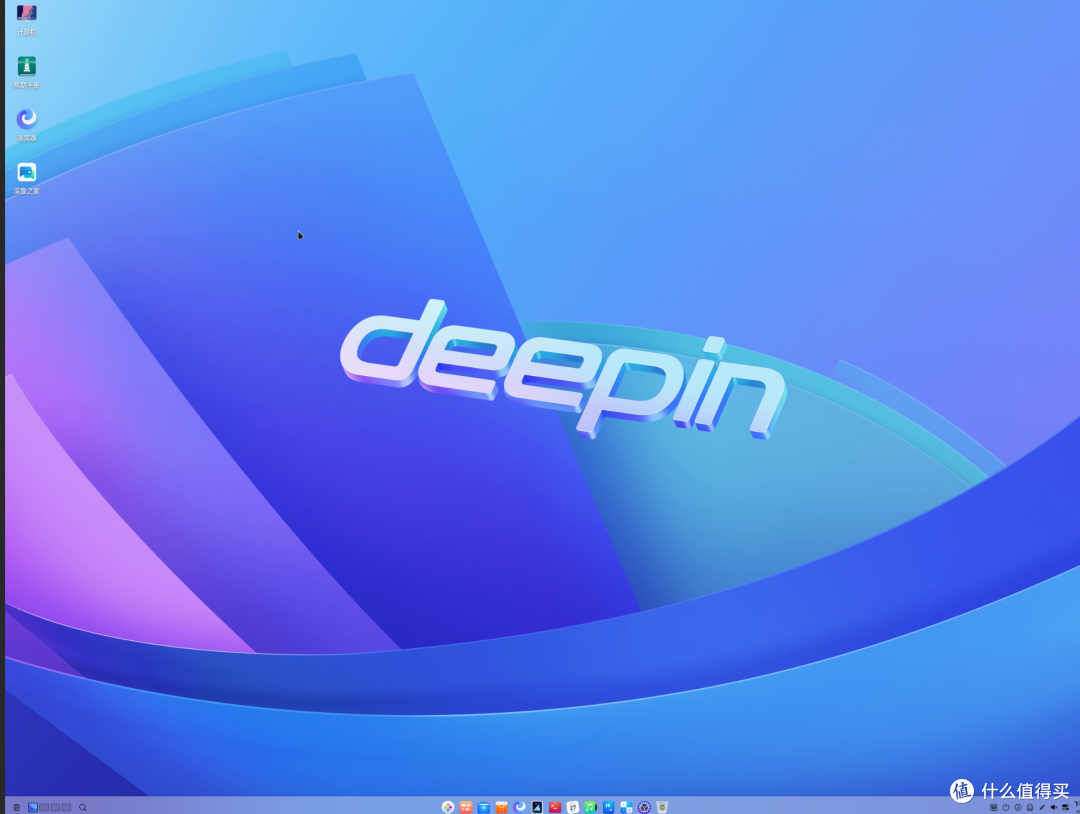Screen dimensions: 1080x814
Task: Open the multitasking view dock icon
Action: point(466,807)
